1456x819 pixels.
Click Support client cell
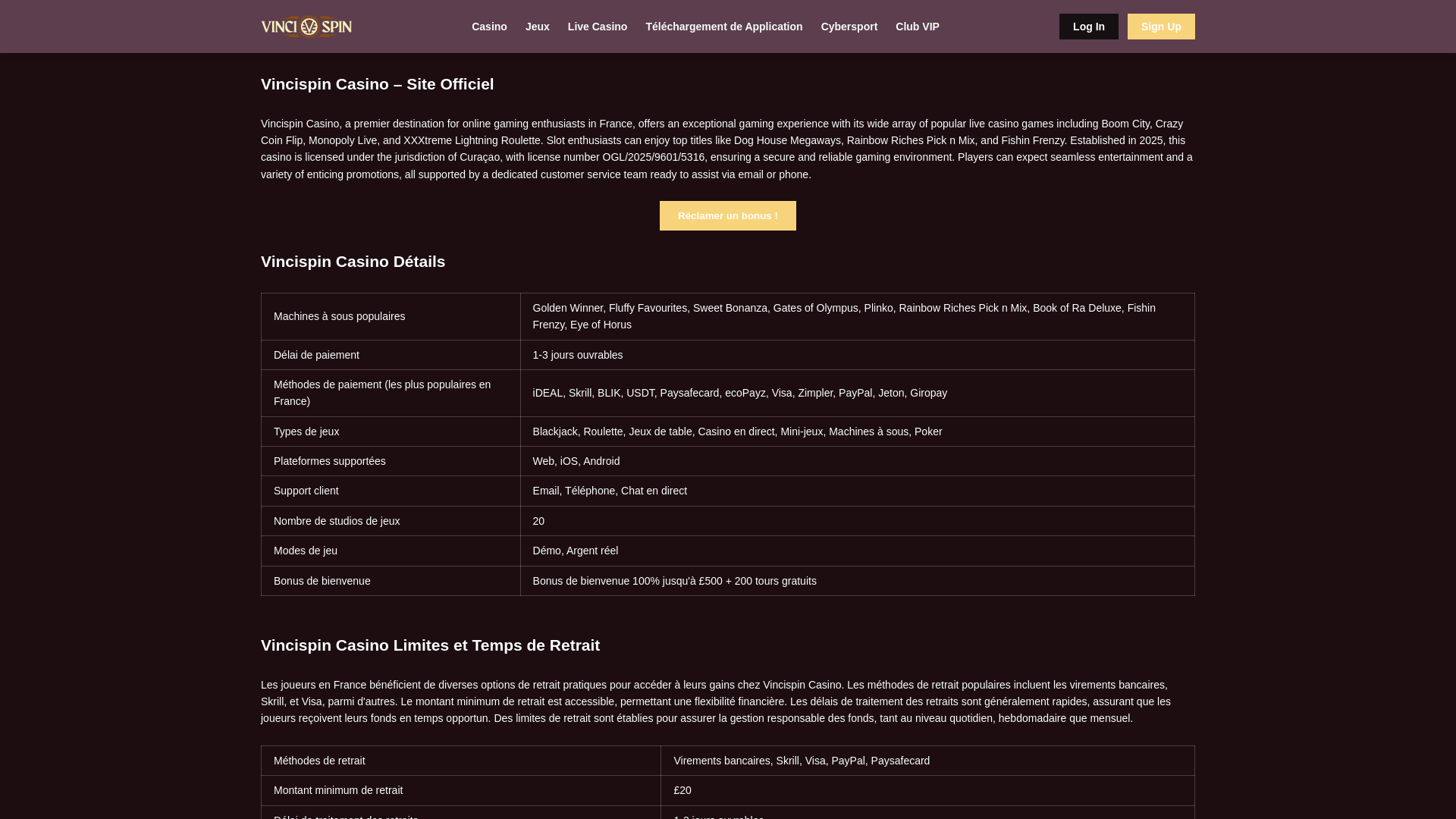[391, 491]
